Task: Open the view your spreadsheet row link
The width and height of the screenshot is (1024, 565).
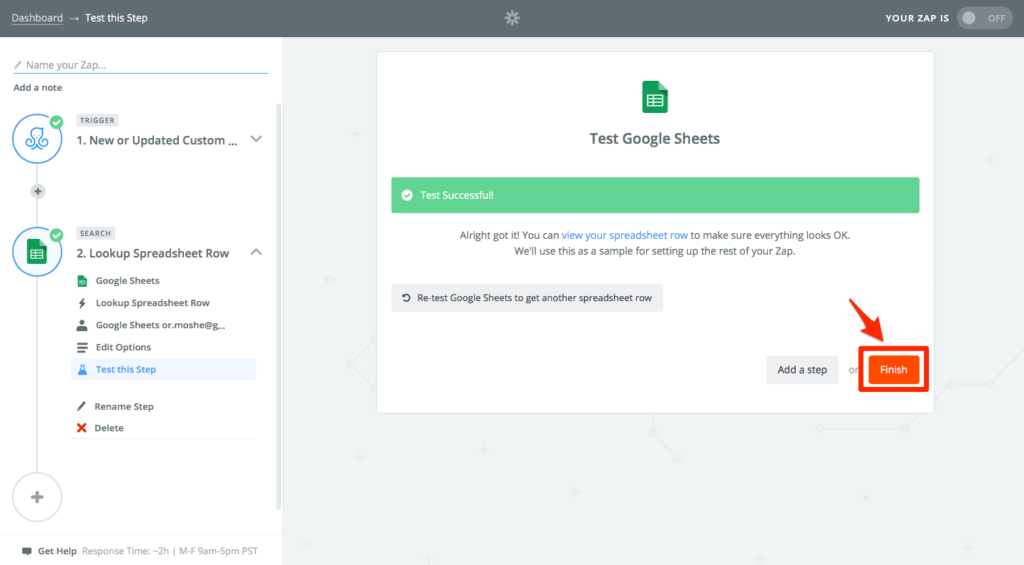Action: (625, 235)
